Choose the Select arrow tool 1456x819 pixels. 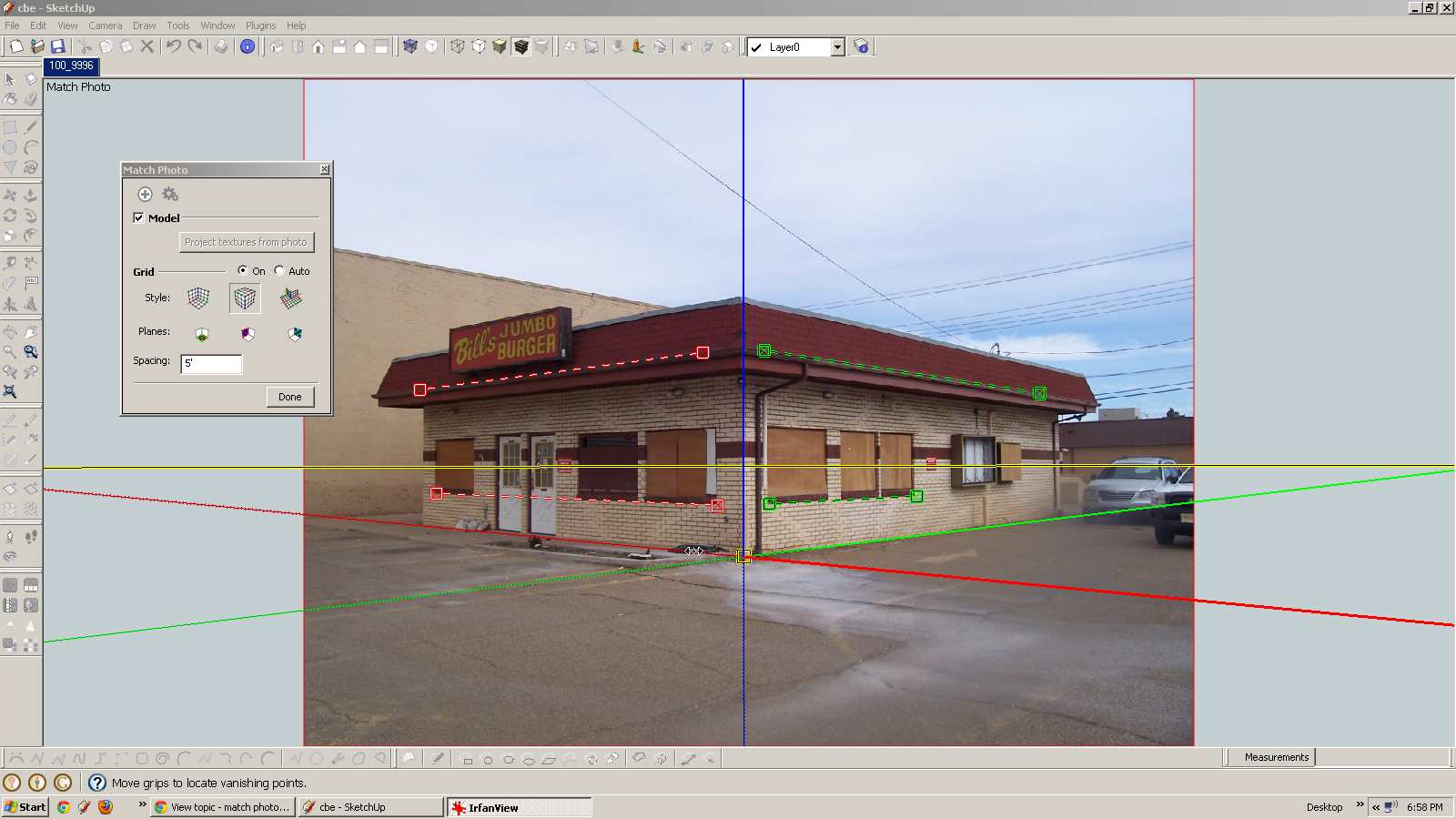pyautogui.click(x=10, y=79)
